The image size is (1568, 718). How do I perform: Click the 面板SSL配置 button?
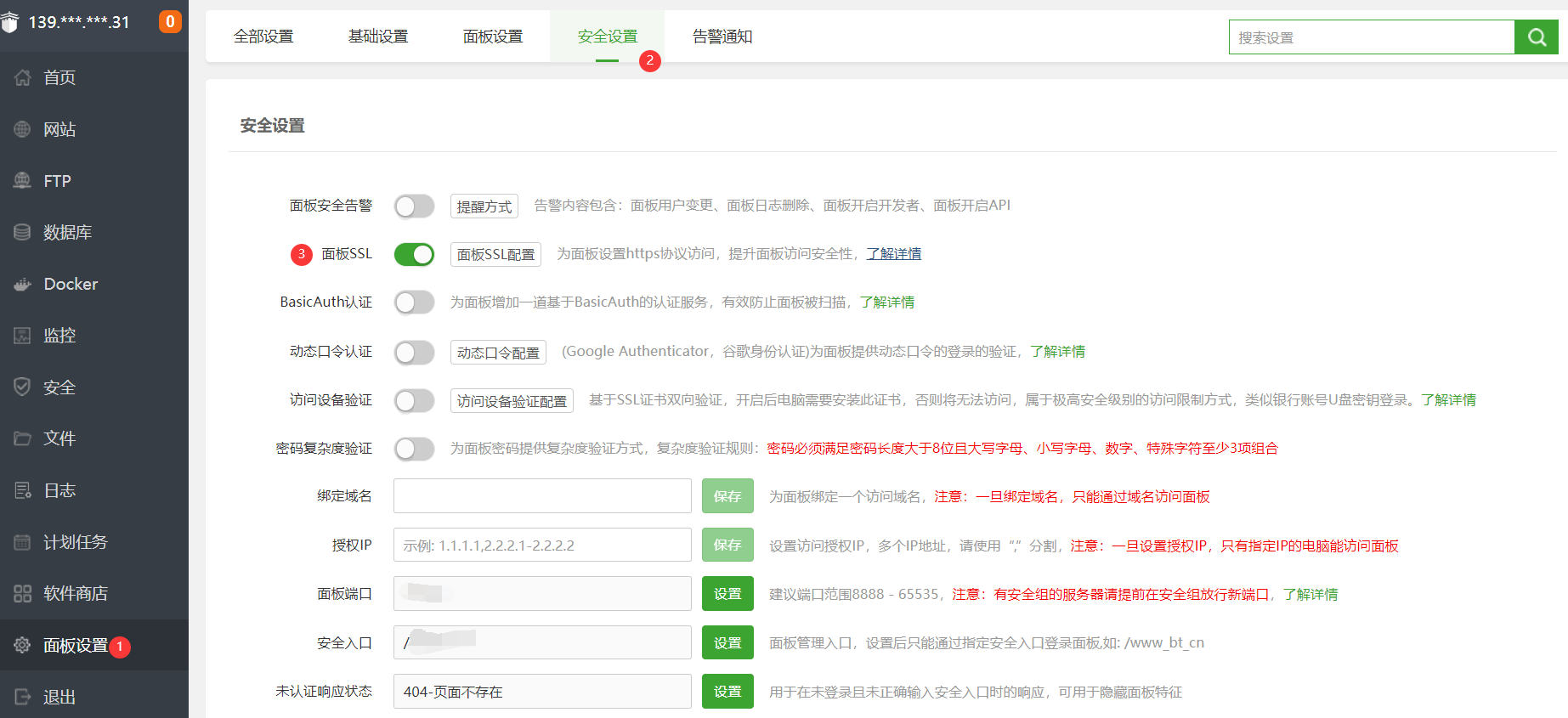click(x=495, y=255)
